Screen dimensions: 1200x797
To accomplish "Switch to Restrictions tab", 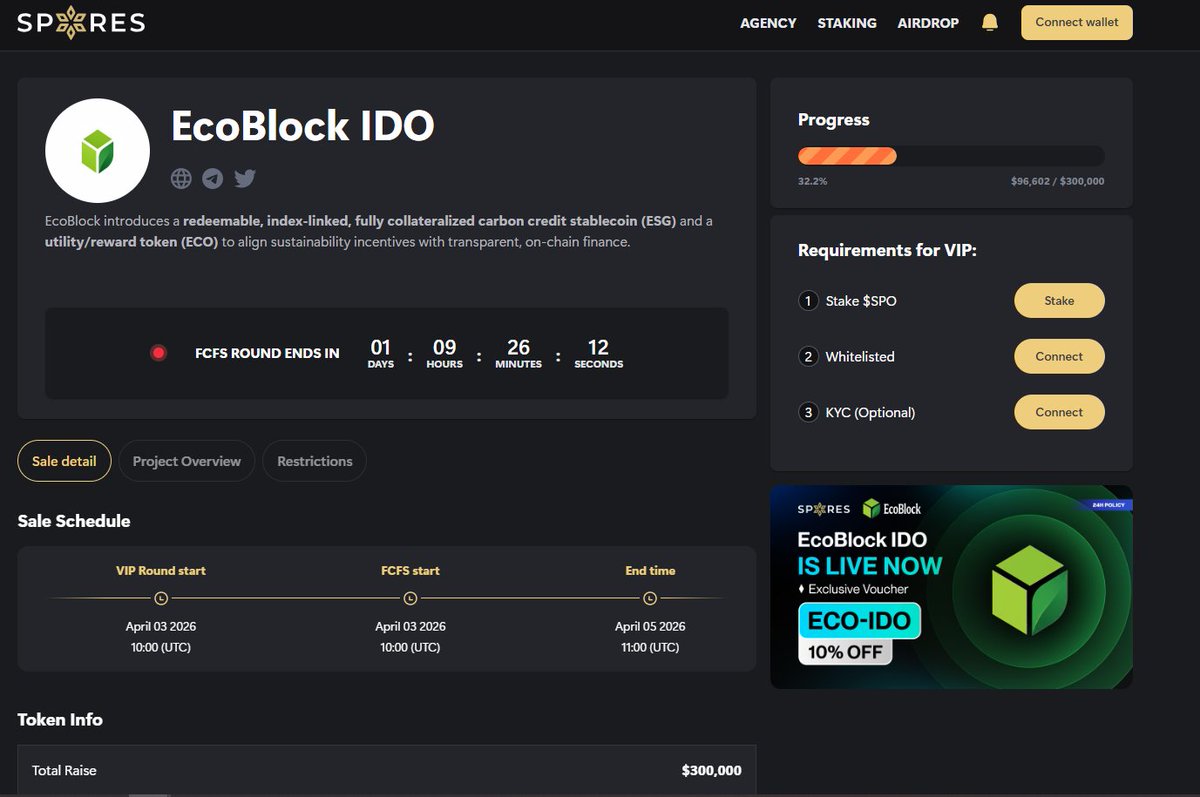I will point(315,461).
